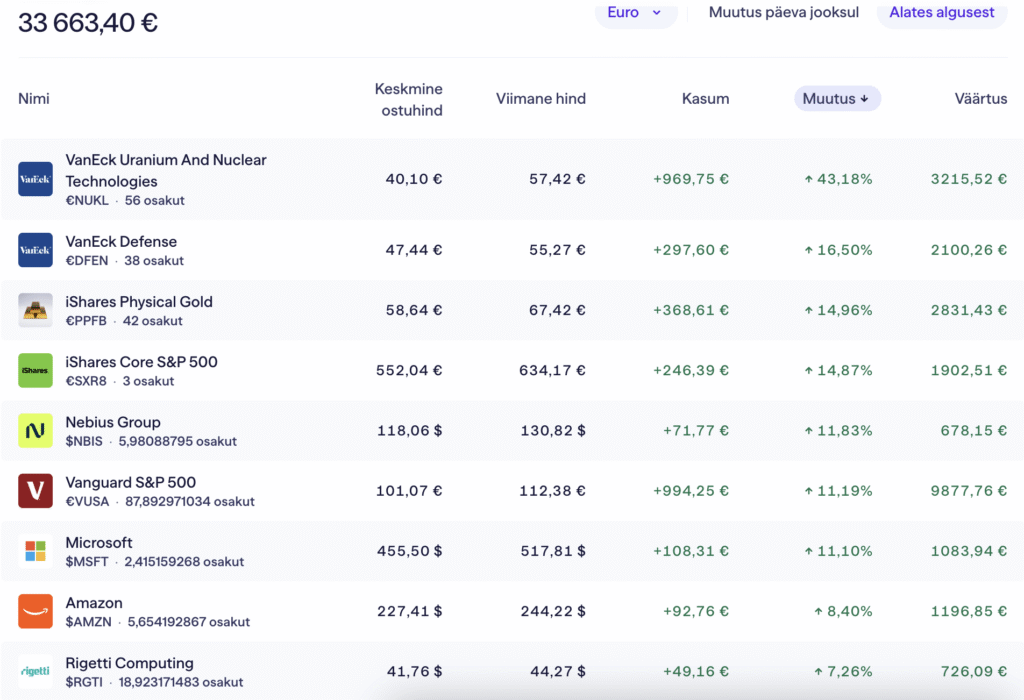Sort by the Väärtus column header
1024x700 pixels.
980,99
